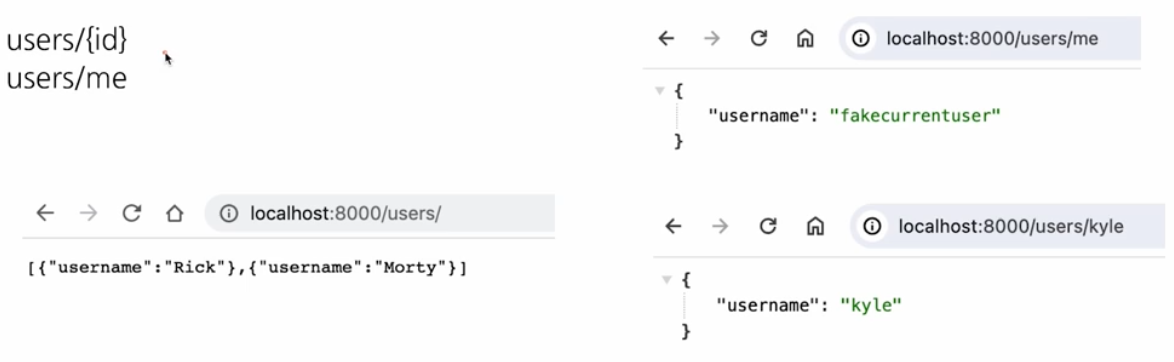This screenshot has width=1174, height=362.
Task: Open site info for localhost:8000/users/ URL
Action: coord(228,214)
